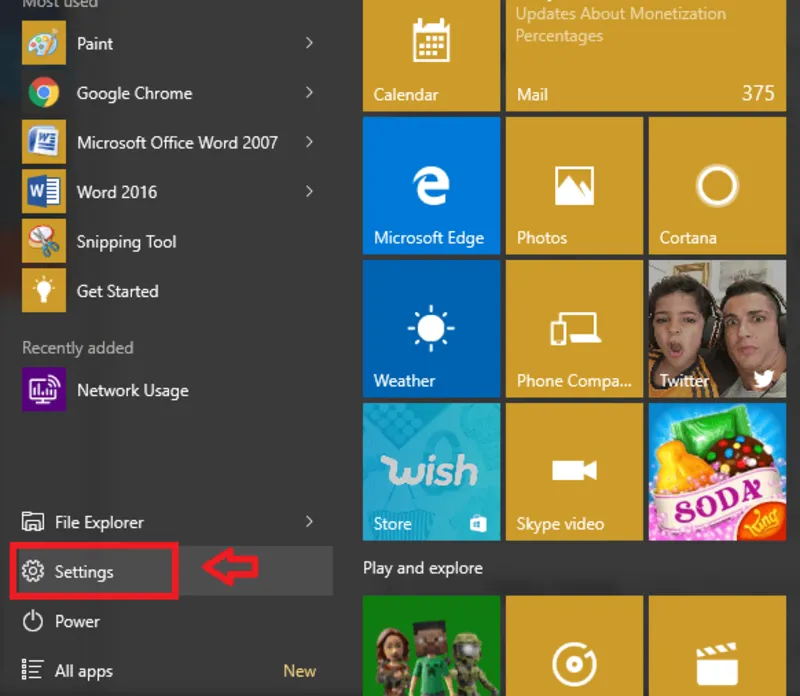Expand Google Chrome jump list arrow

[309, 93]
